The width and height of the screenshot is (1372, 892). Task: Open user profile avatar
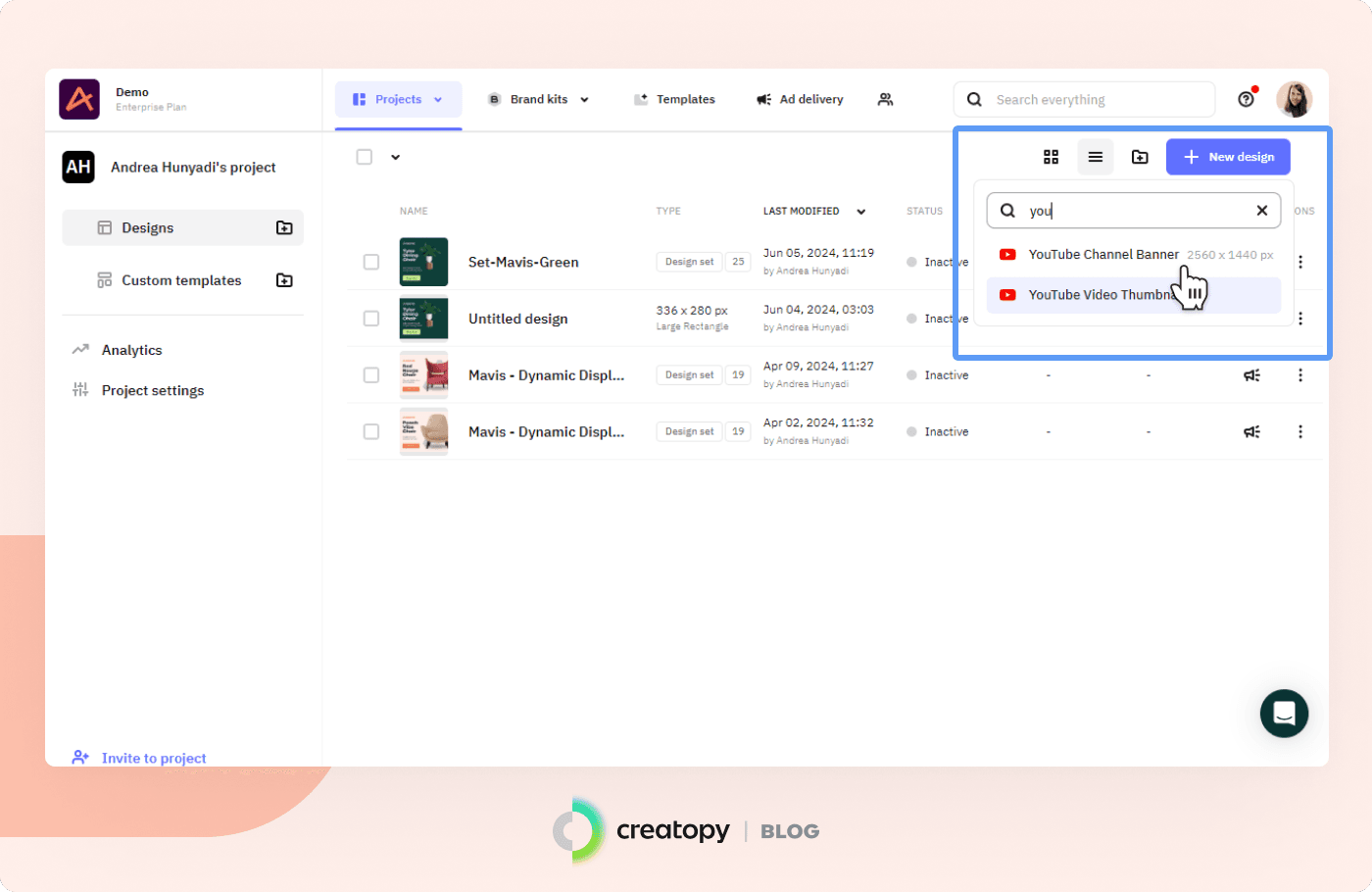tap(1294, 99)
